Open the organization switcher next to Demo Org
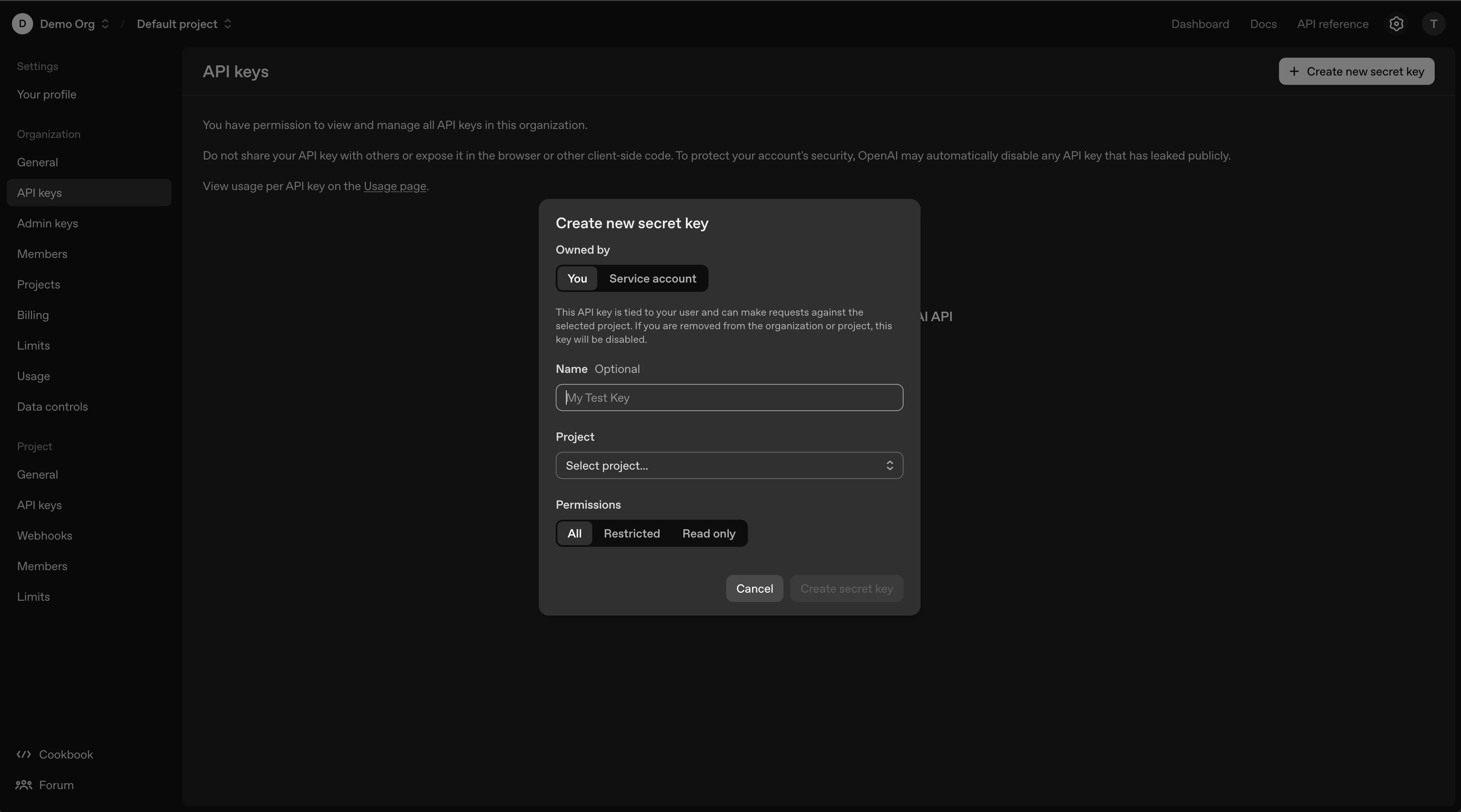 (x=106, y=24)
